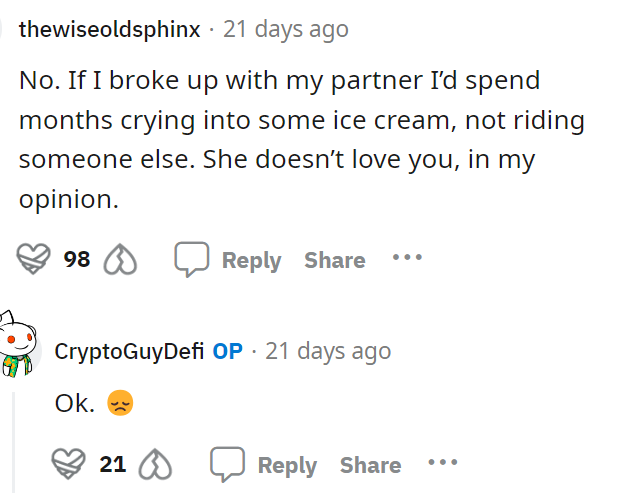Click the blue OP badge

point(228,351)
